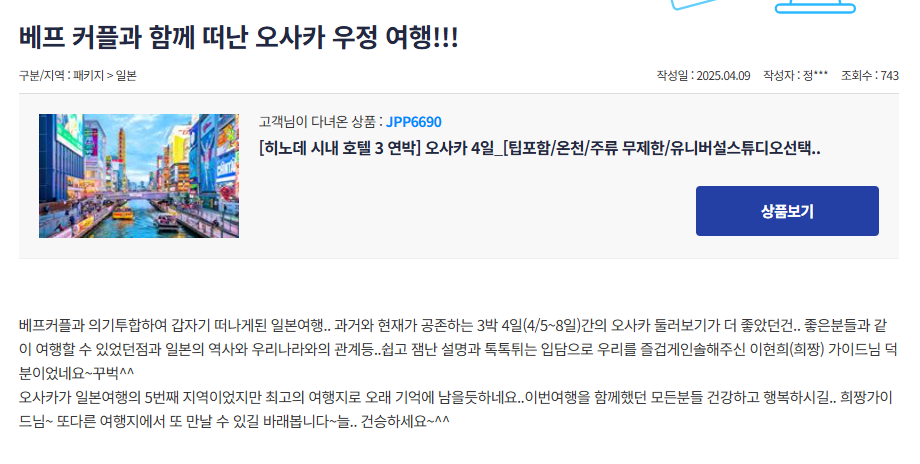Image resolution: width=920 pixels, height=464 pixels.
Task: Click the blue monitor illustration icon at top
Action: pos(816,6)
